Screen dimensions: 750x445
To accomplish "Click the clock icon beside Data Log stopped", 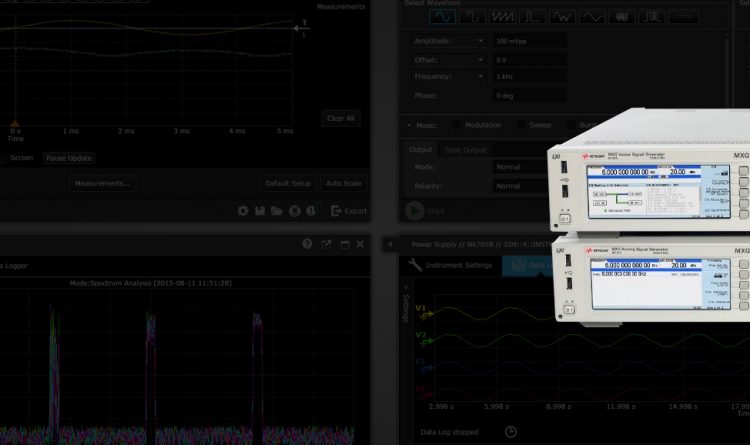I will [x=511, y=432].
